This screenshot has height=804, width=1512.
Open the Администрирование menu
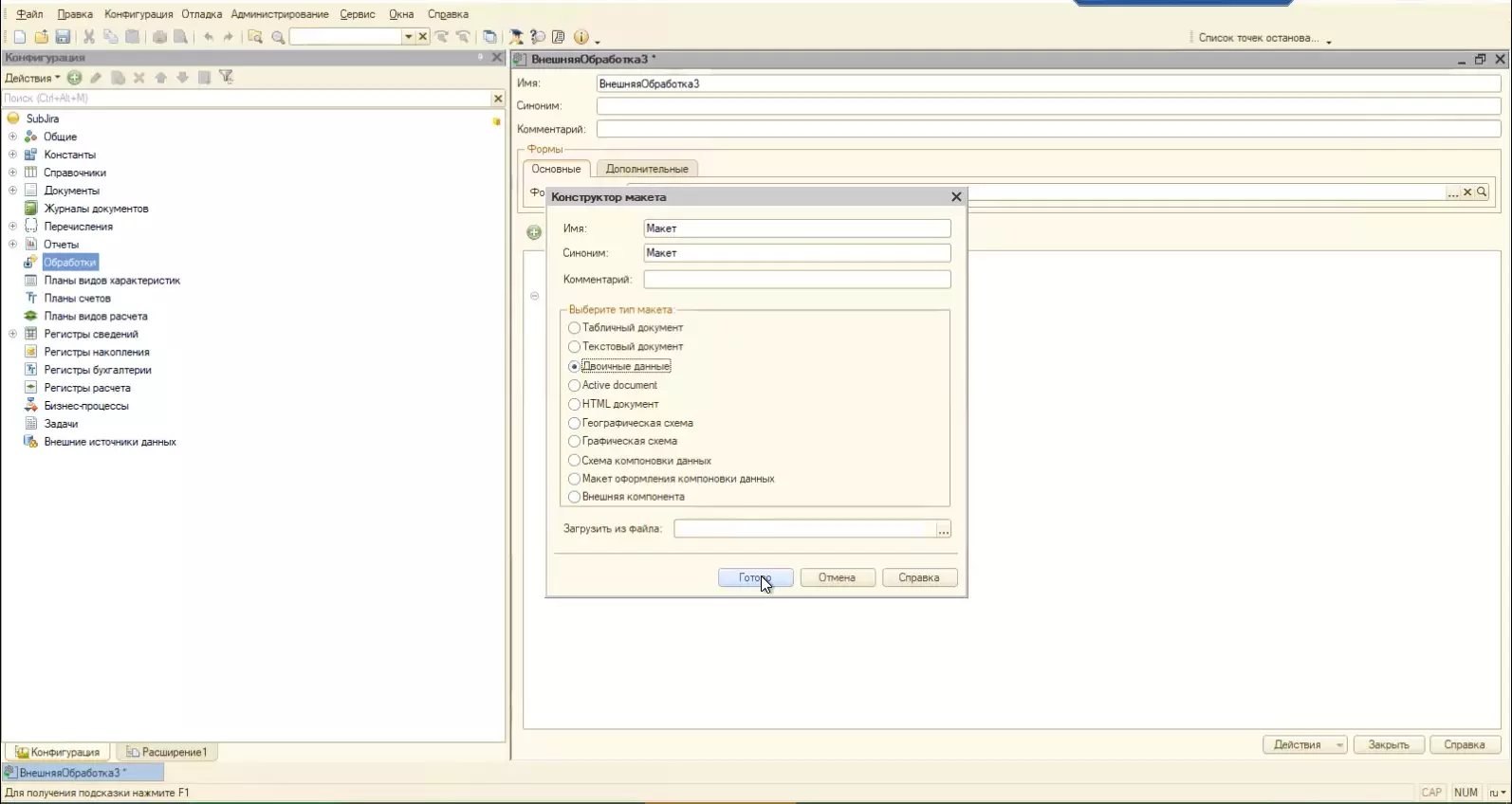click(x=279, y=14)
